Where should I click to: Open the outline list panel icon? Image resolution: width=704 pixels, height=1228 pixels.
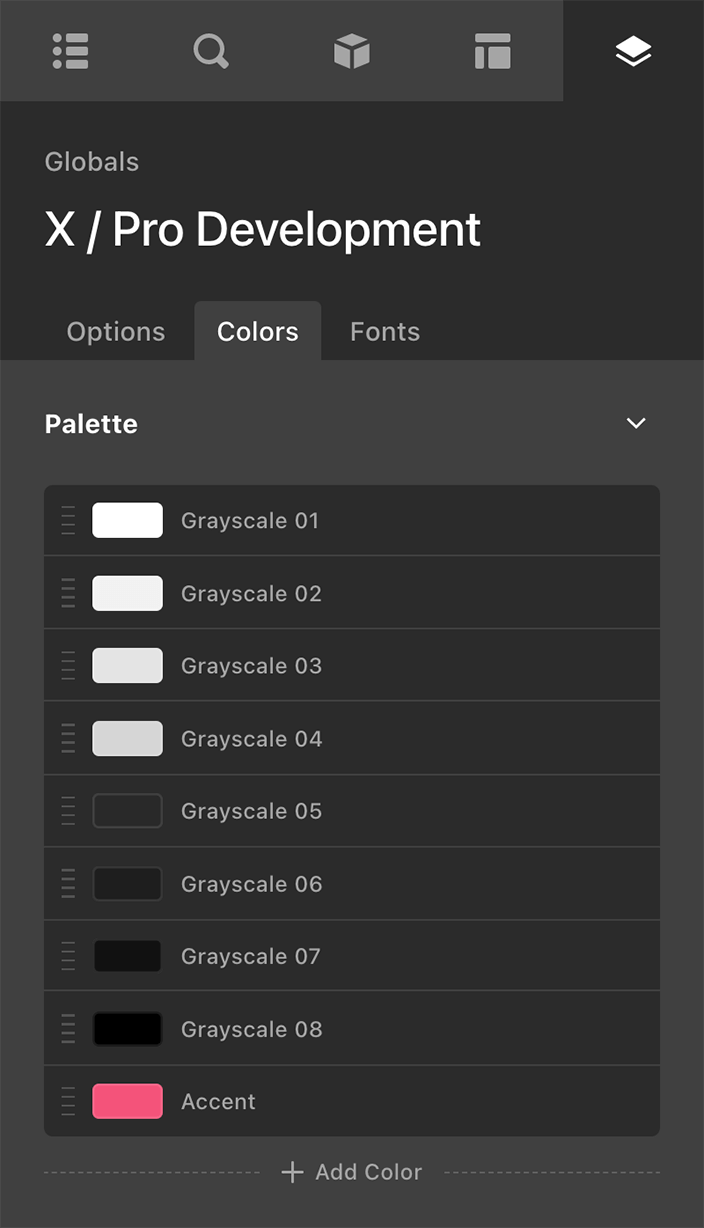tap(70, 51)
